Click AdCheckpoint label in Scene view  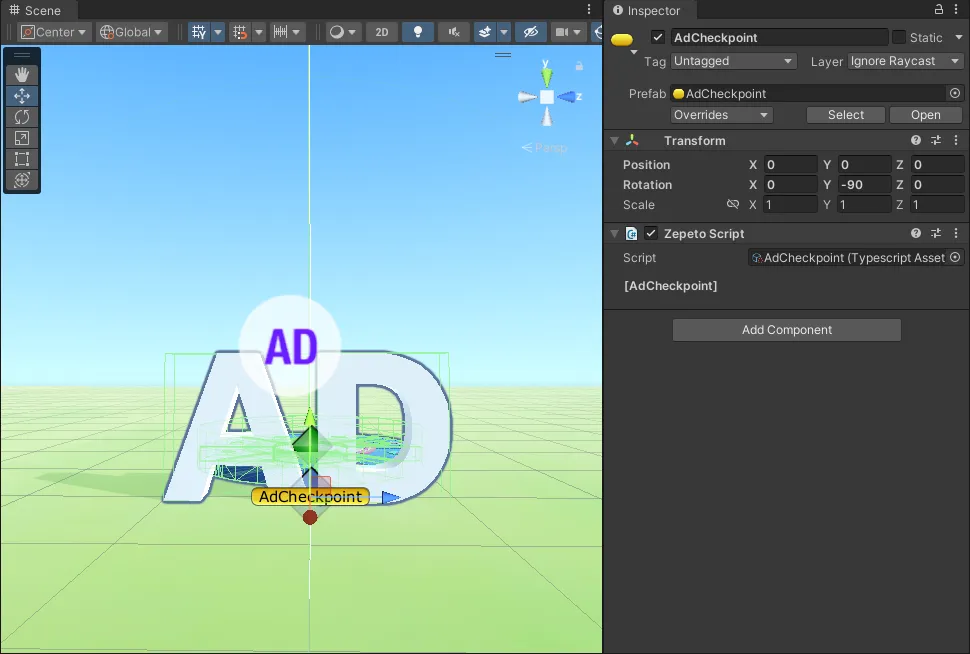(x=310, y=496)
